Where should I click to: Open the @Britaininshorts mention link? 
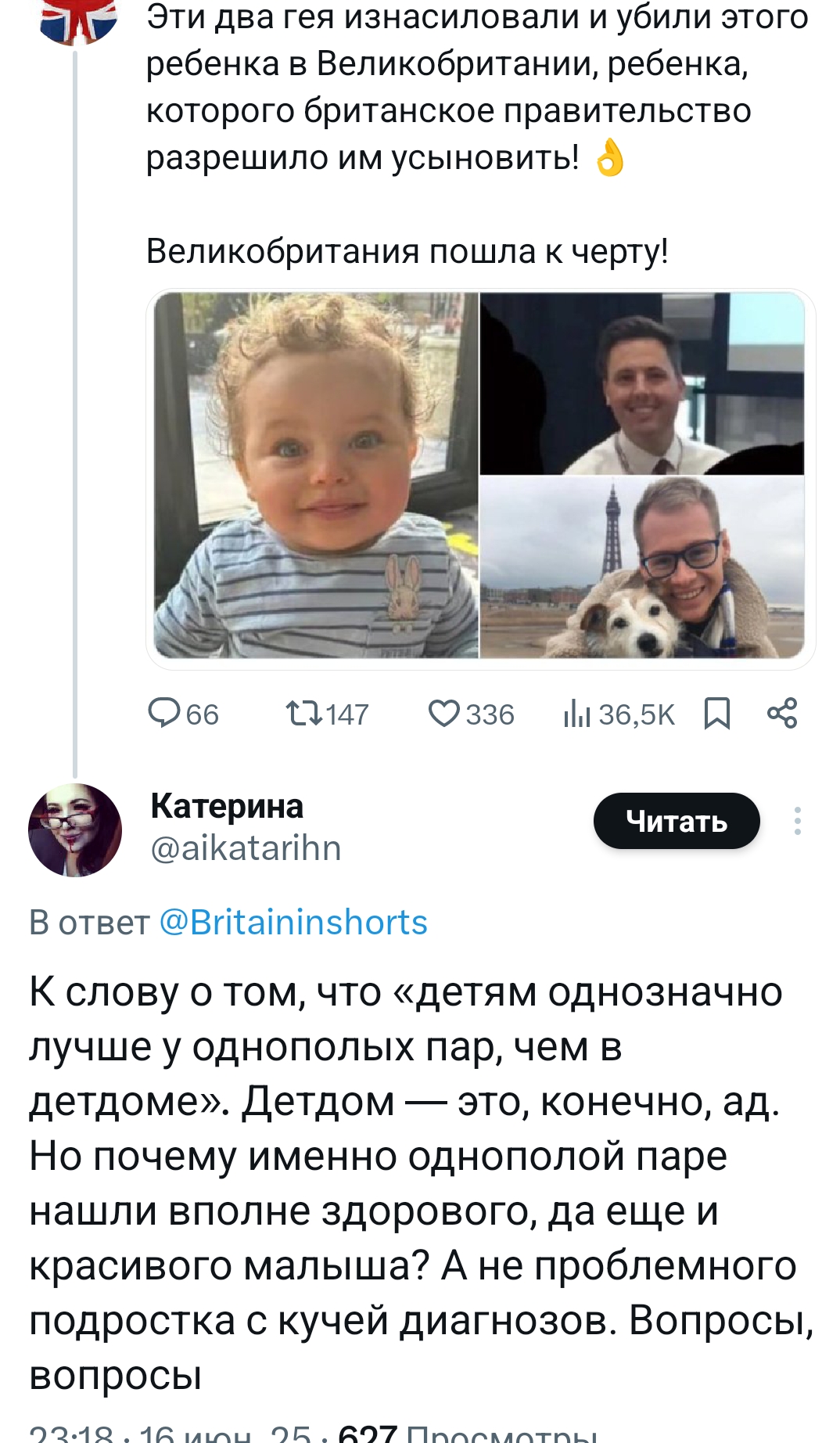pos(293,923)
